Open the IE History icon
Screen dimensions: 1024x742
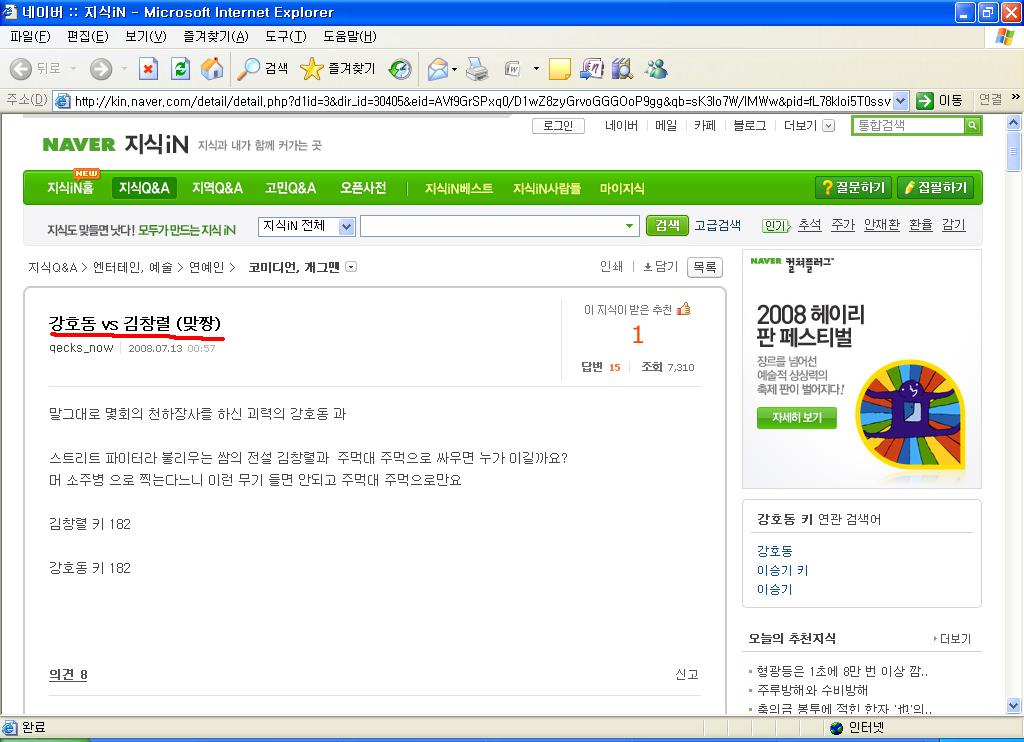point(400,69)
